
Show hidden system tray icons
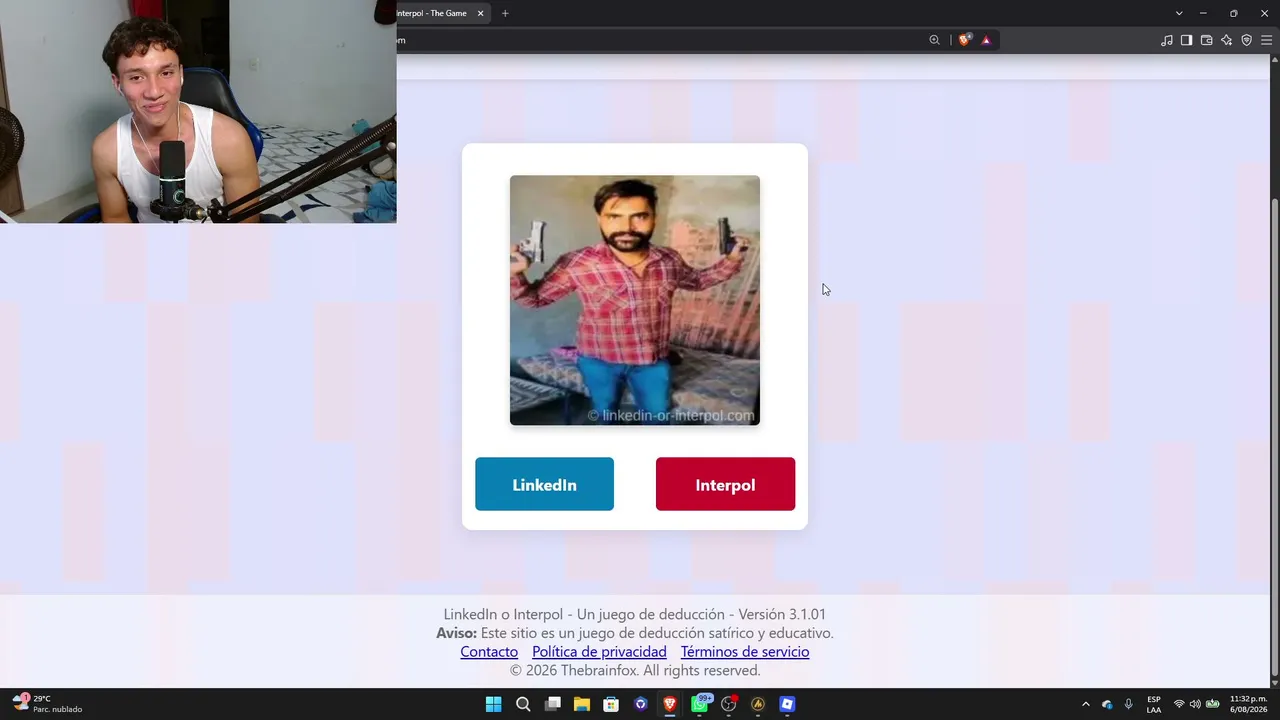1086,704
